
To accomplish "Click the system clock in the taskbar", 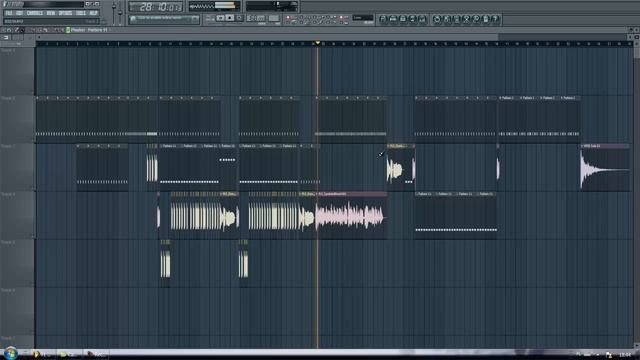I will [x=624, y=355].
